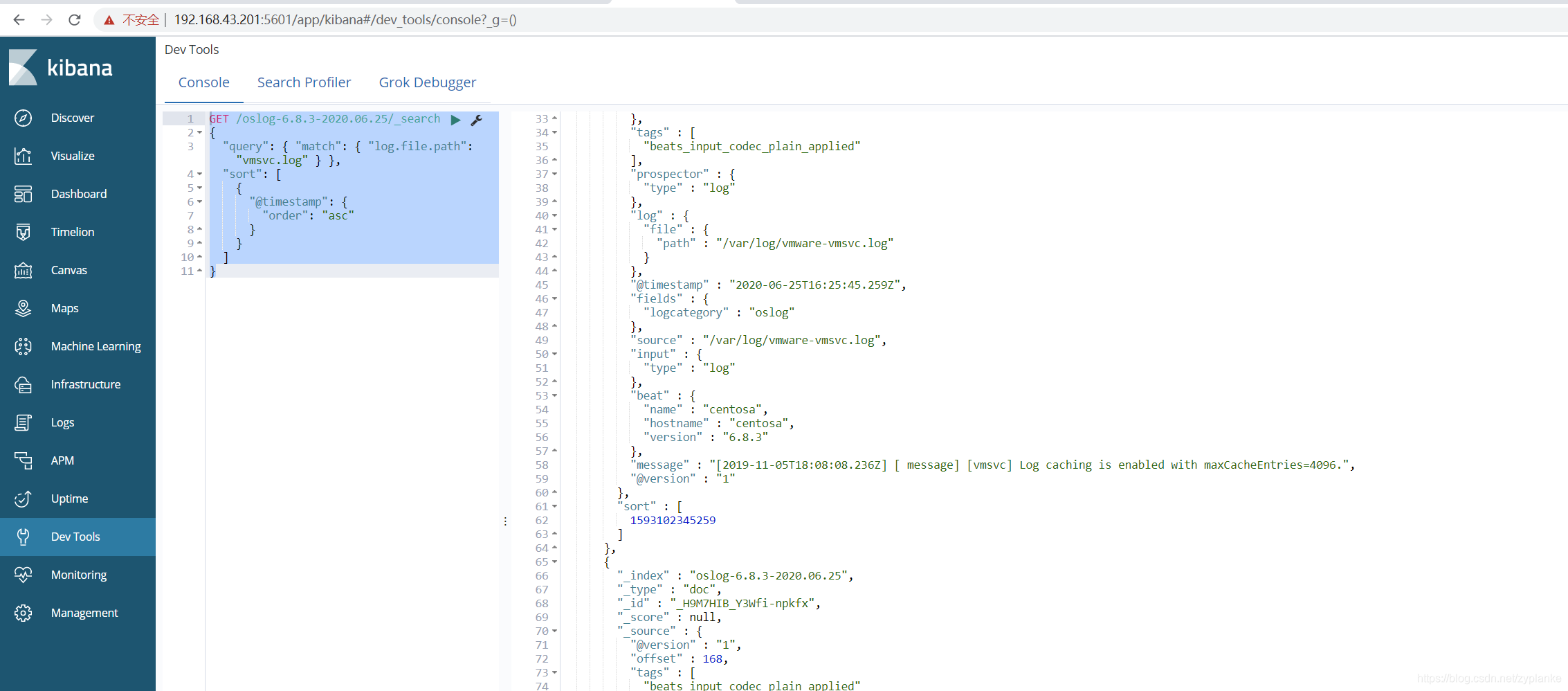1568x691 pixels.
Task: Click browser back arrow
Action: coord(19,20)
